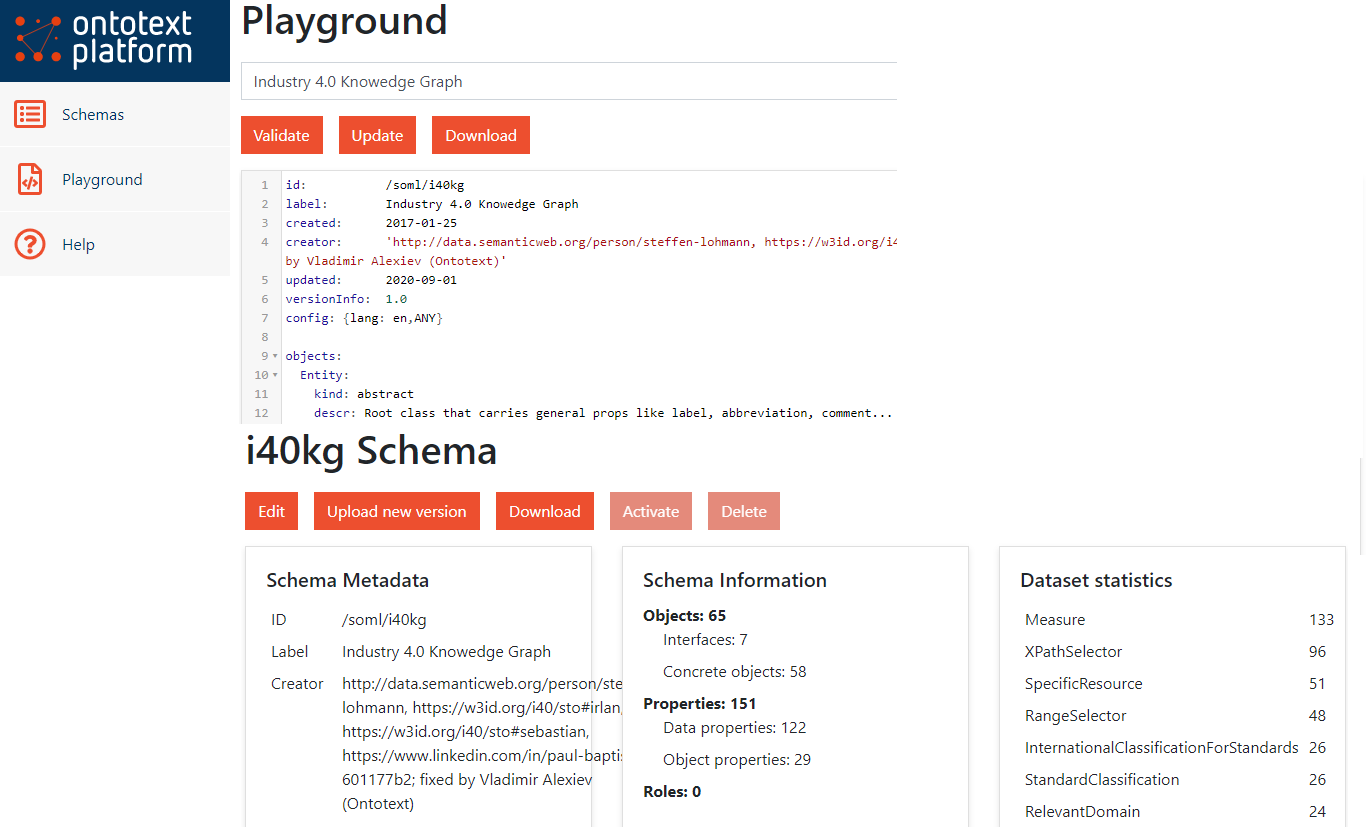Click the Playground code file icon
Viewport: 1366px width, 827px height.
tap(30, 180)
